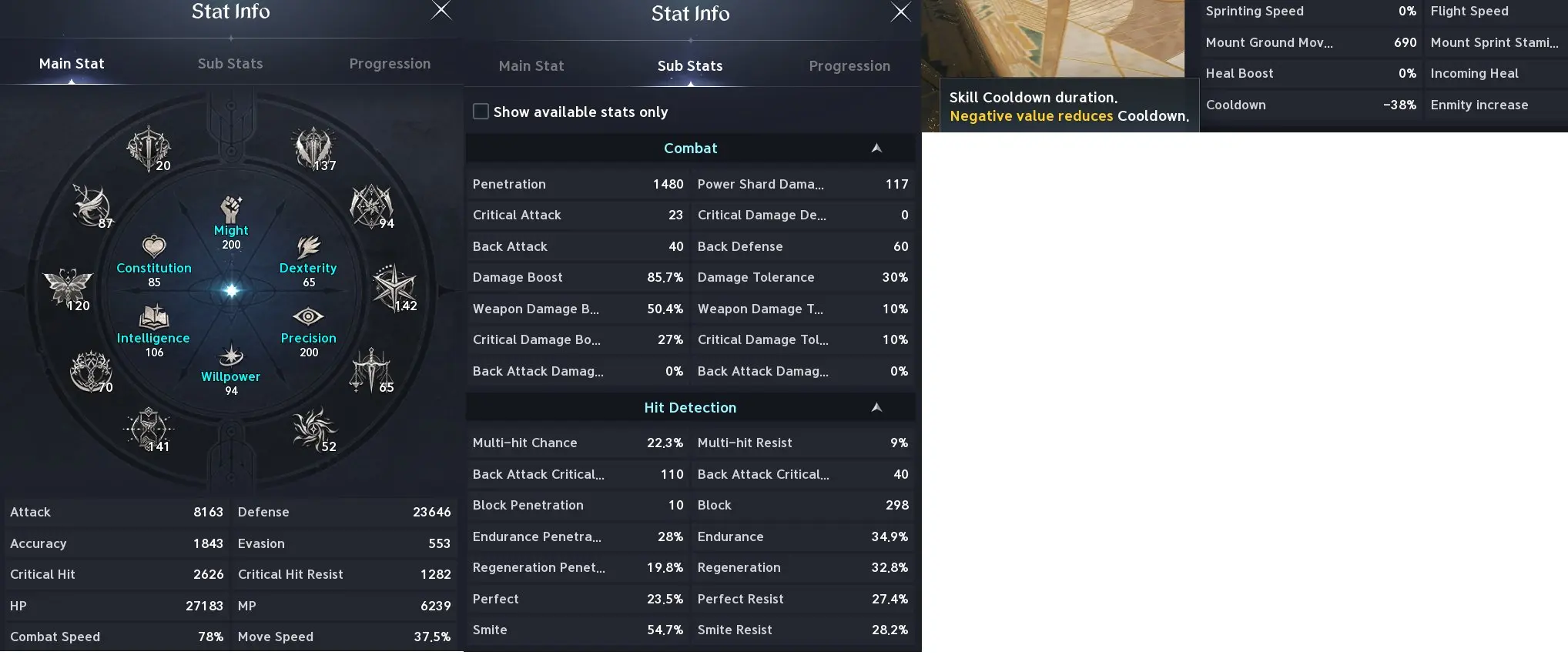Click the bow emblem showing 87
This screenshot has height=655, width=1568.
coord(92,205)
